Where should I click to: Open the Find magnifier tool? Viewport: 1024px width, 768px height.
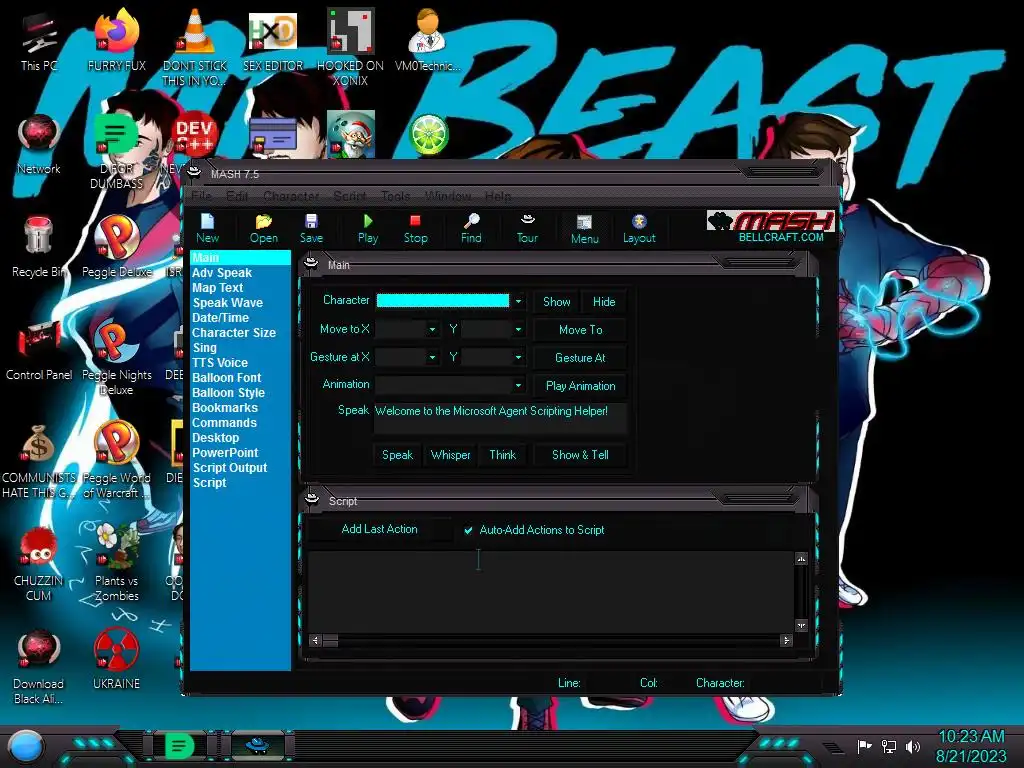(x=471, y=229)
